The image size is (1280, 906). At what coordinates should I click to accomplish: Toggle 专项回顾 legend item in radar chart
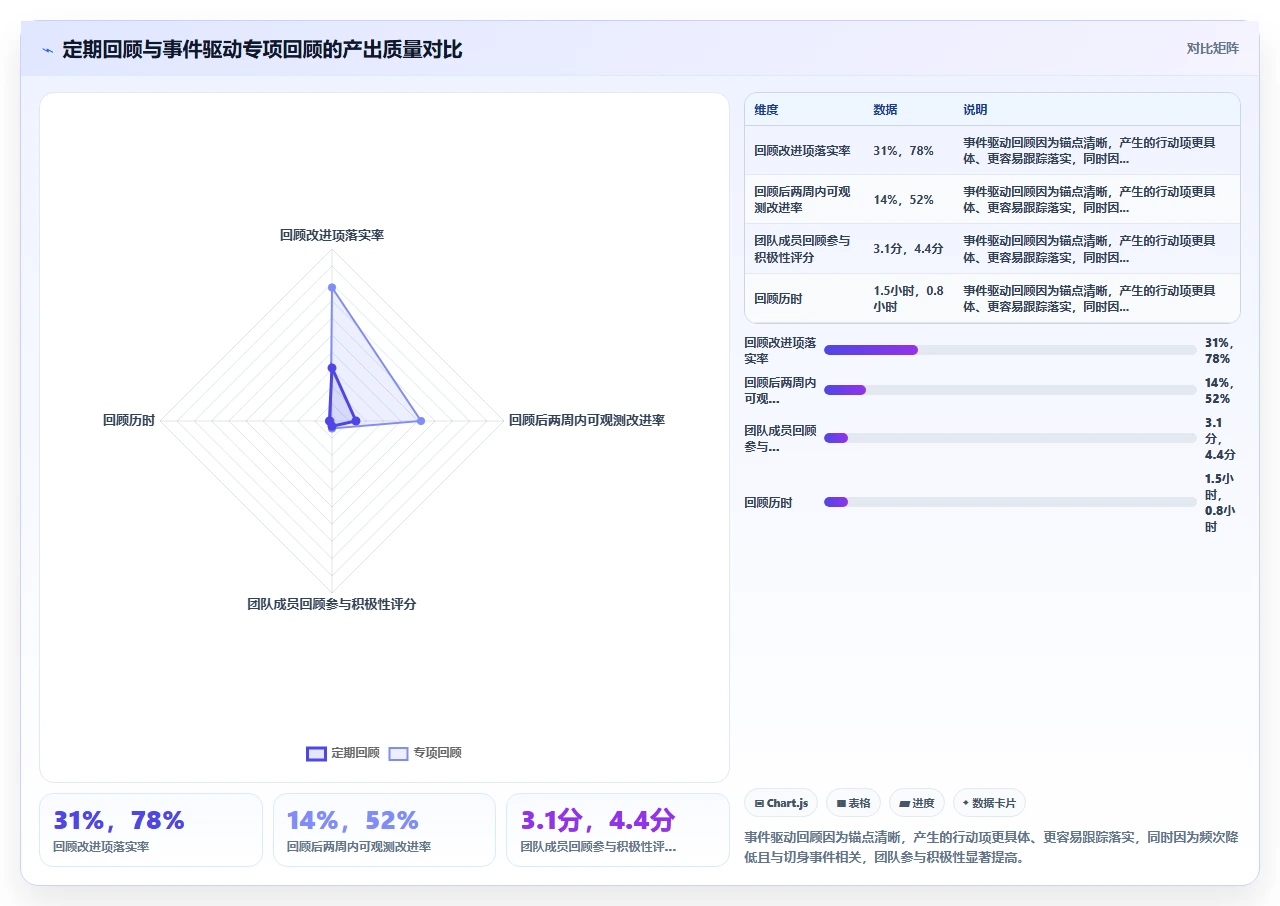pos(425,753)
